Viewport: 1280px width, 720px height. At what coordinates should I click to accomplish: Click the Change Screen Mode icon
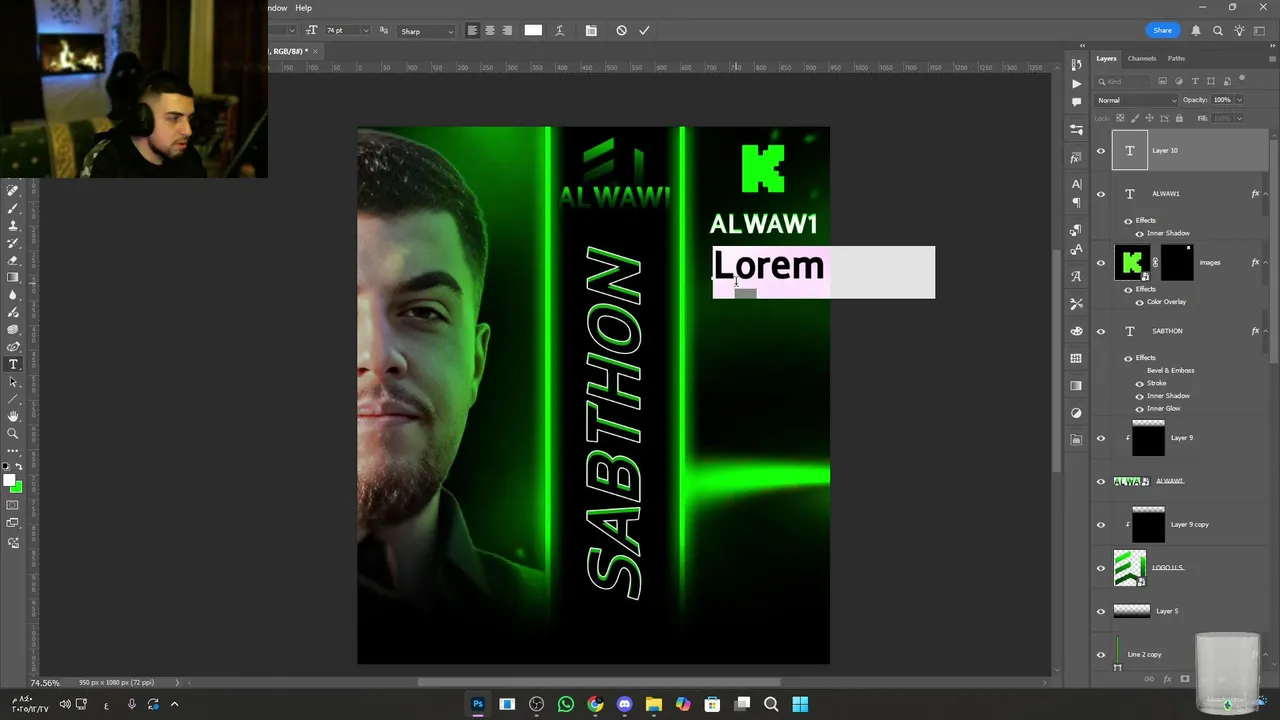[13, 522]
